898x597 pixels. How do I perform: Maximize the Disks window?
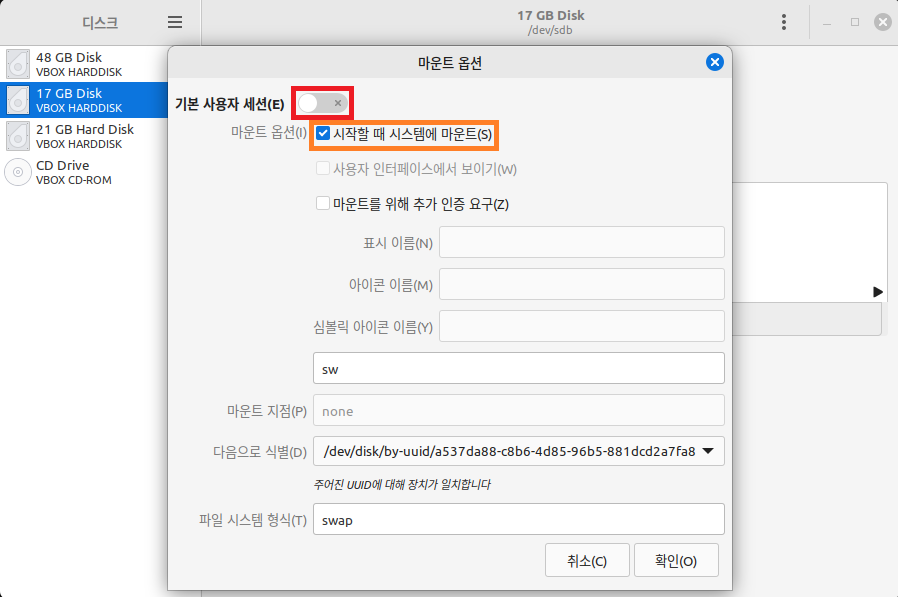point(854,22)
